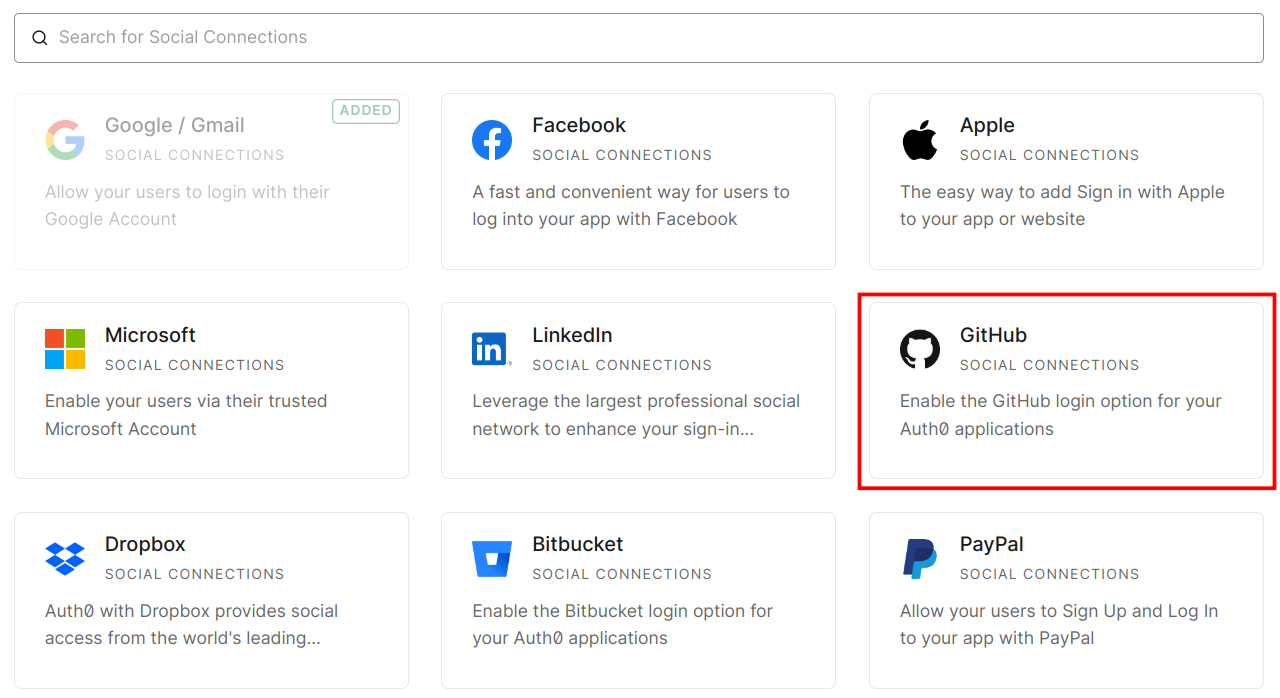Click the Facebook logo icon
Screen dimensions: 1280x698
492,140
